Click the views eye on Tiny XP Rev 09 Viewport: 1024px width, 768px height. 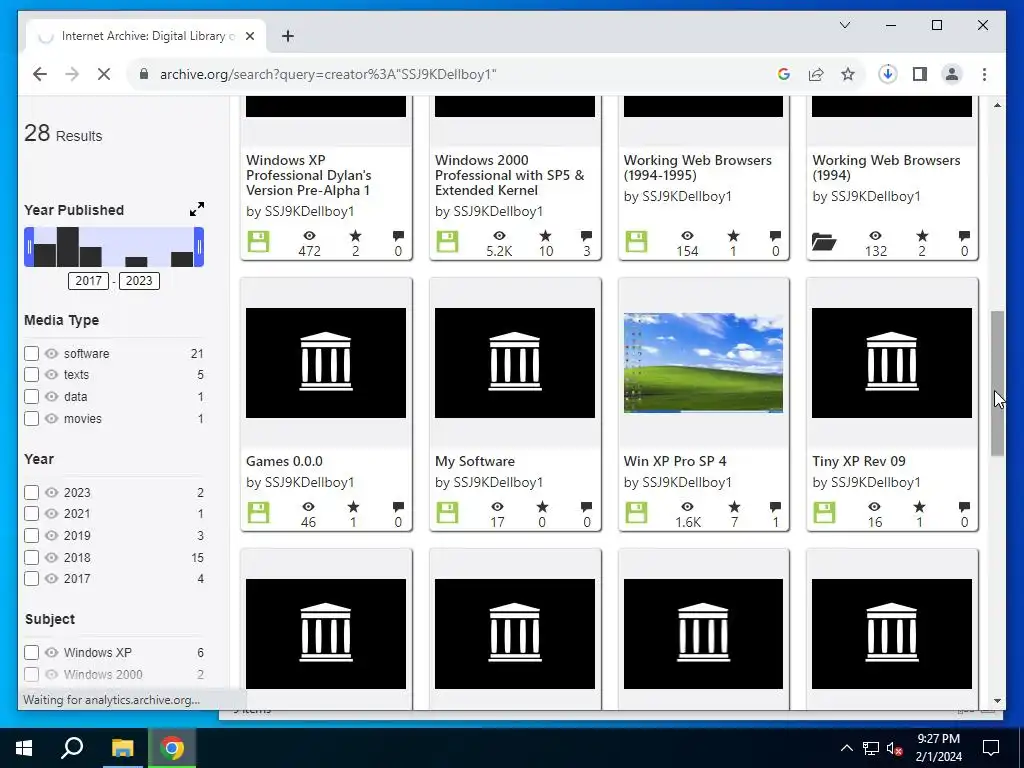(x=874, y=507)
